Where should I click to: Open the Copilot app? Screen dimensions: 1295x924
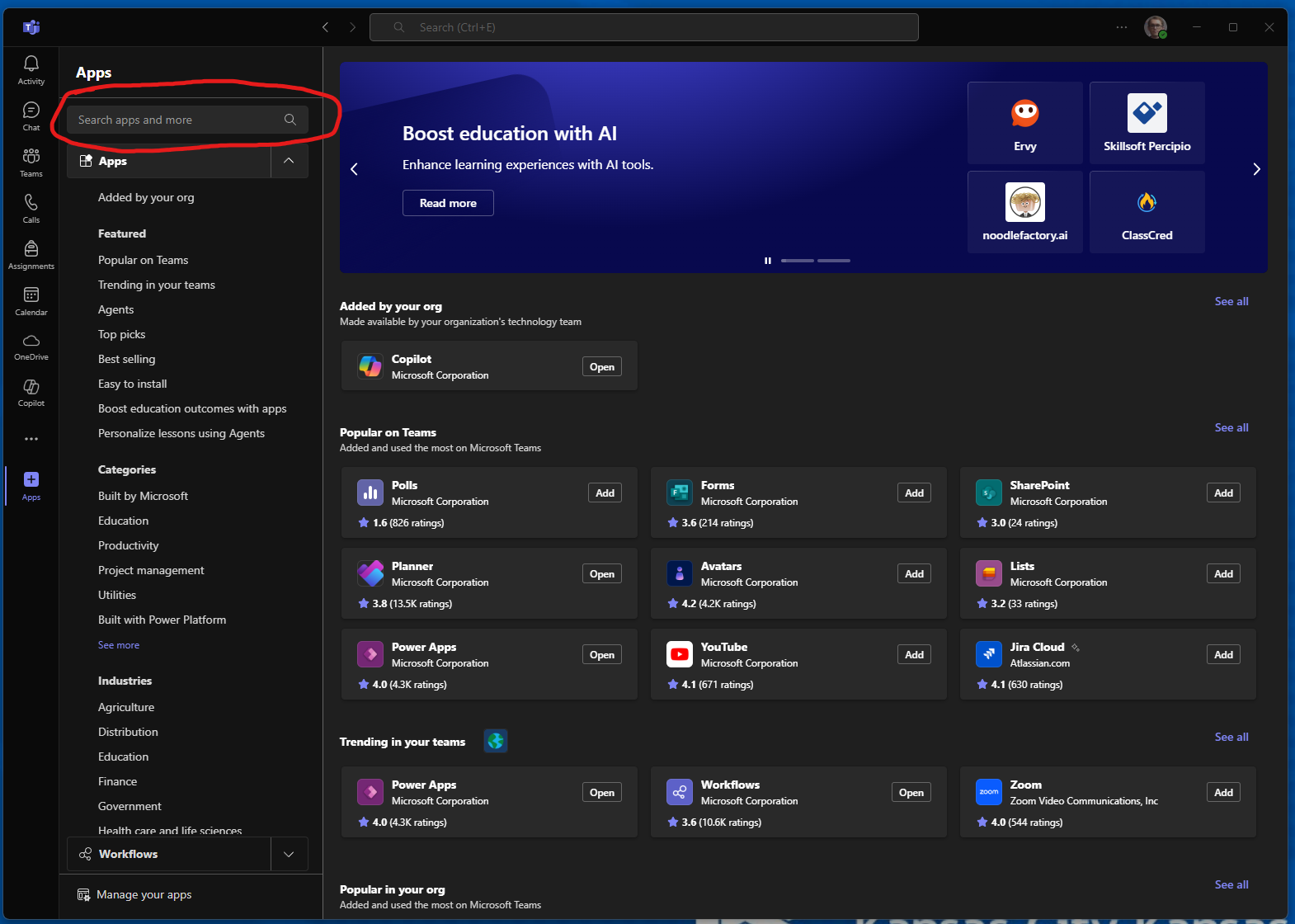pos(602,367)
